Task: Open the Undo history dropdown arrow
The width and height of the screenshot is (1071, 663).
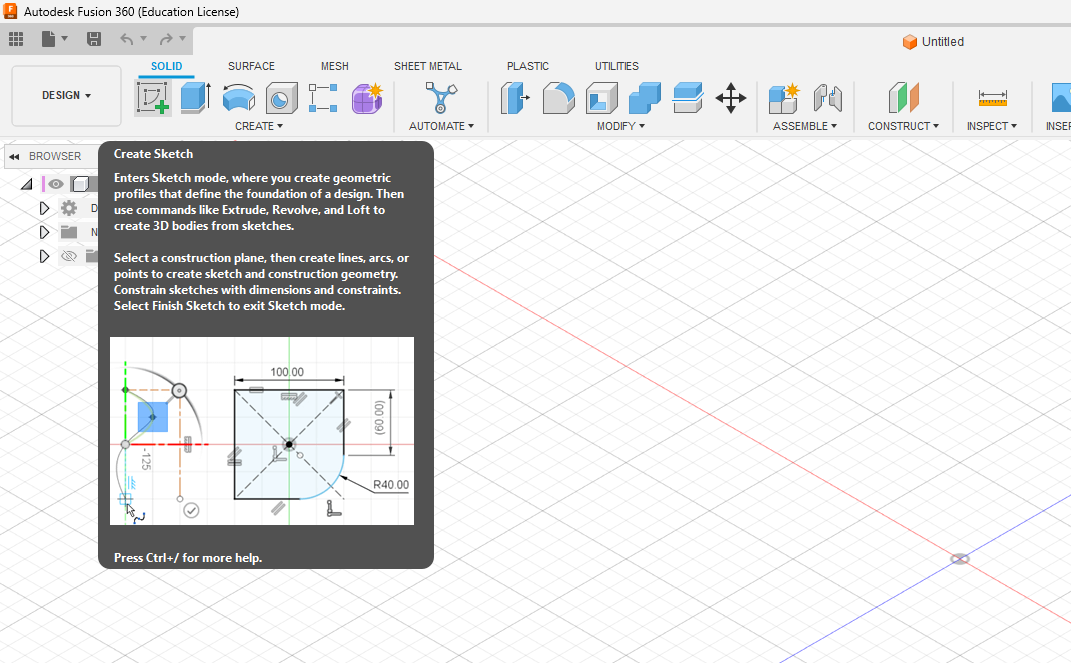Action: click(143, 39)
